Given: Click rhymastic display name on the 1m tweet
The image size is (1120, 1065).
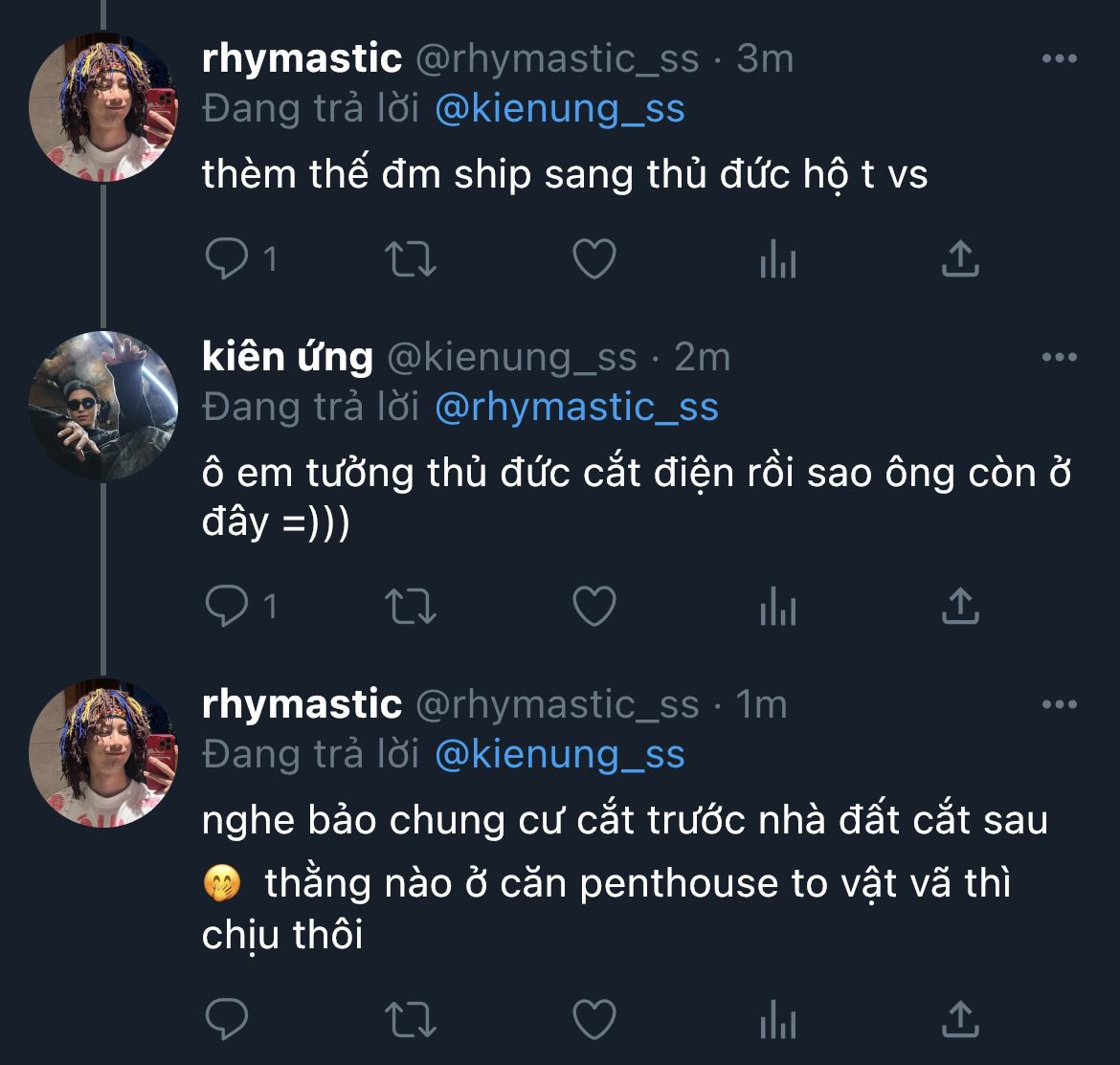Looking at the screenshot, I should (x=302, y=705).
